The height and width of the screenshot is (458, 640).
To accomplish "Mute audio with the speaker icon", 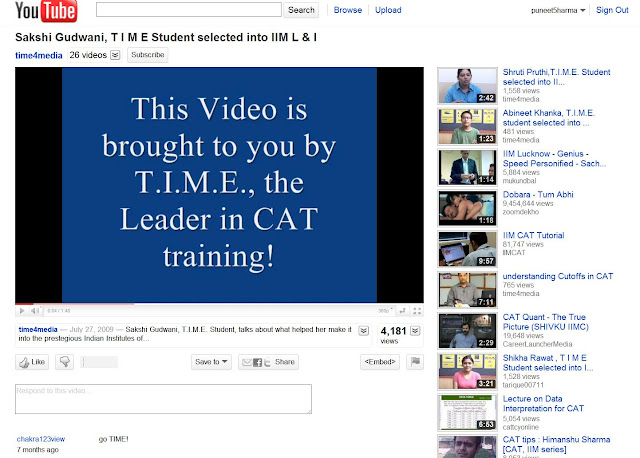I will point(35,311).
